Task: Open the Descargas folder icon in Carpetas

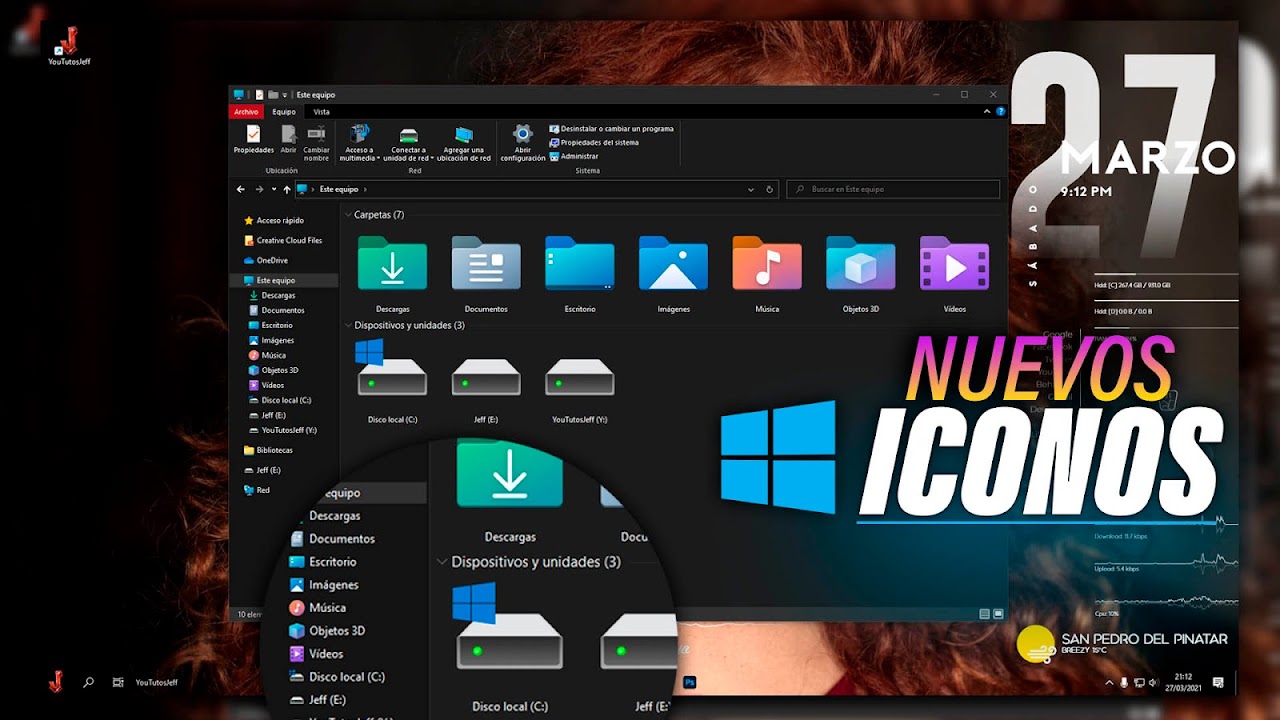Action: pos(392,264)
